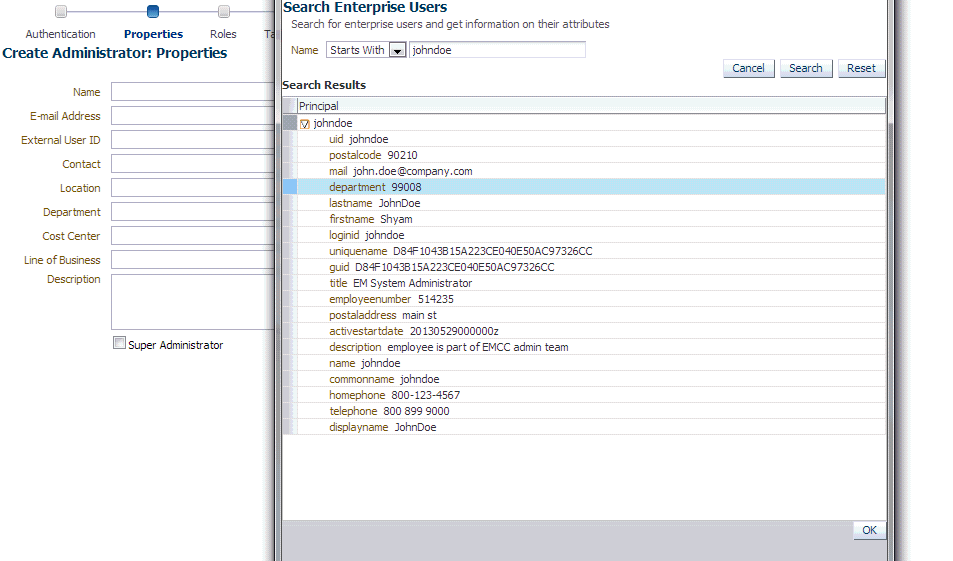Click the Search button
This screenshot has width=953, height=561.
(x=805, y=68)
